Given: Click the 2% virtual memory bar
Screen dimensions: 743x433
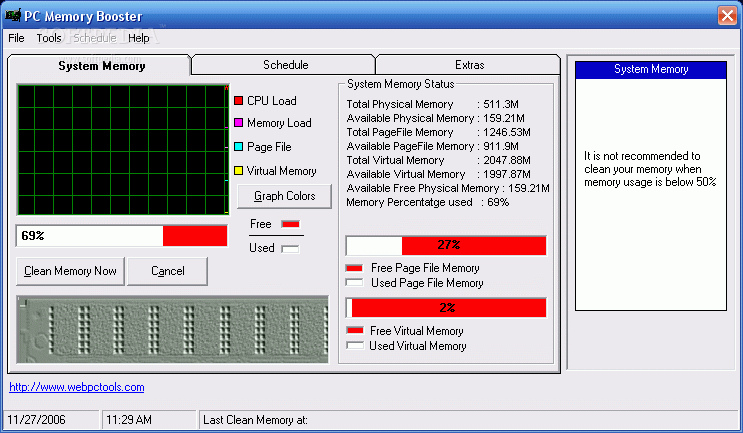Looking at the screenshot, I should (446, 307).
